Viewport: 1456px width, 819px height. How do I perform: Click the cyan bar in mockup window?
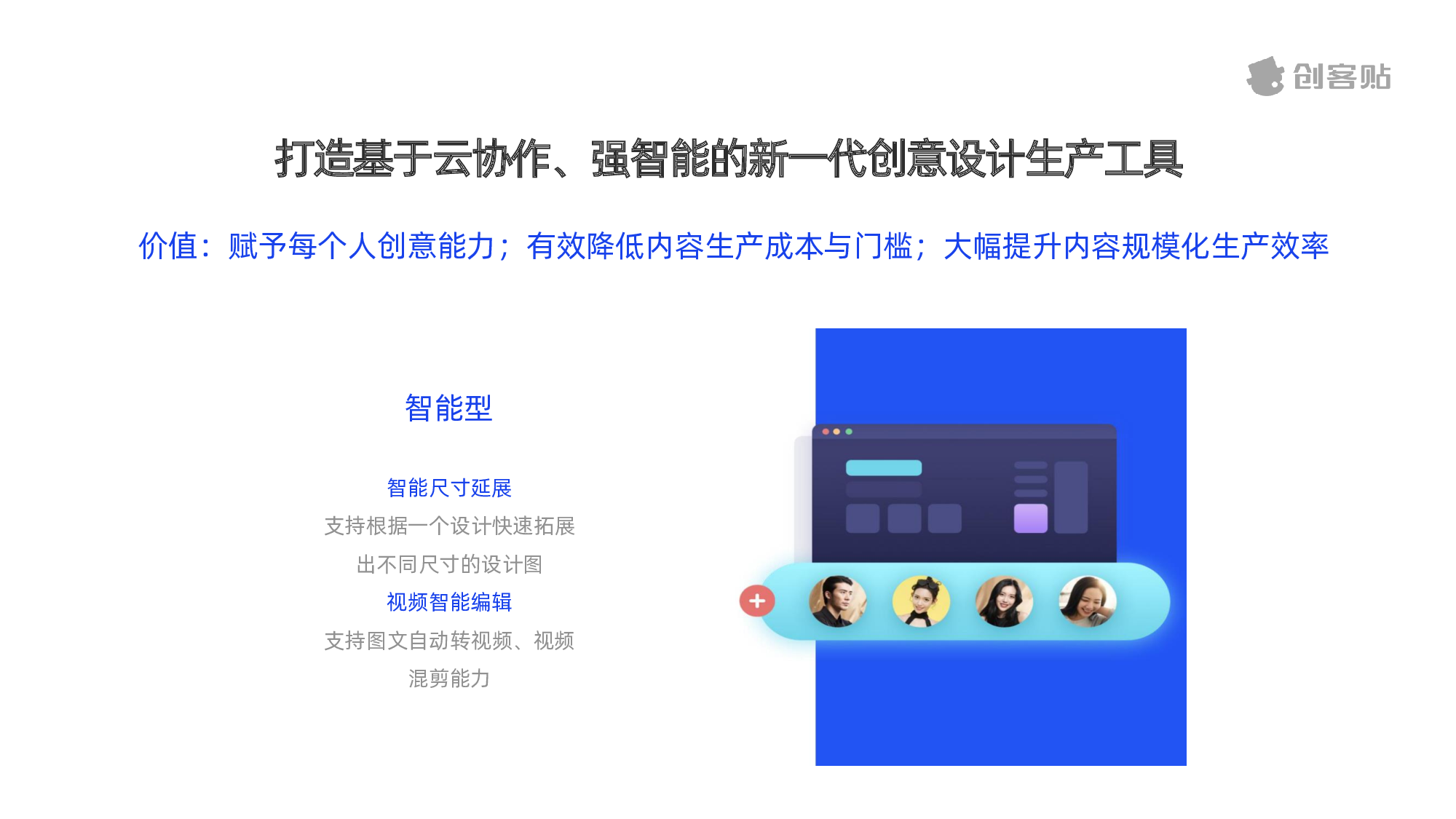884,467
